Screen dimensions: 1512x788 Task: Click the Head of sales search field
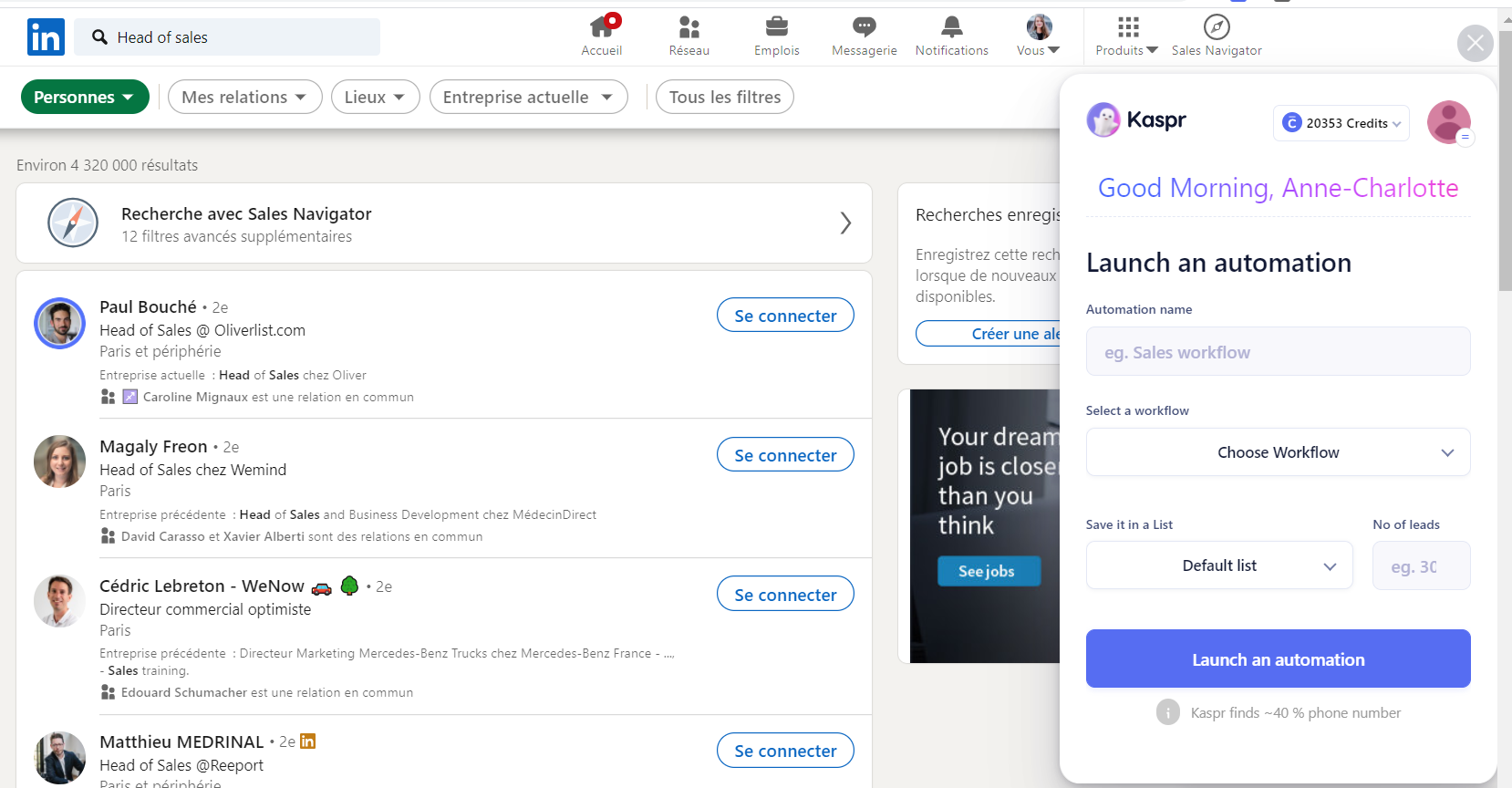tap(227, 37)
